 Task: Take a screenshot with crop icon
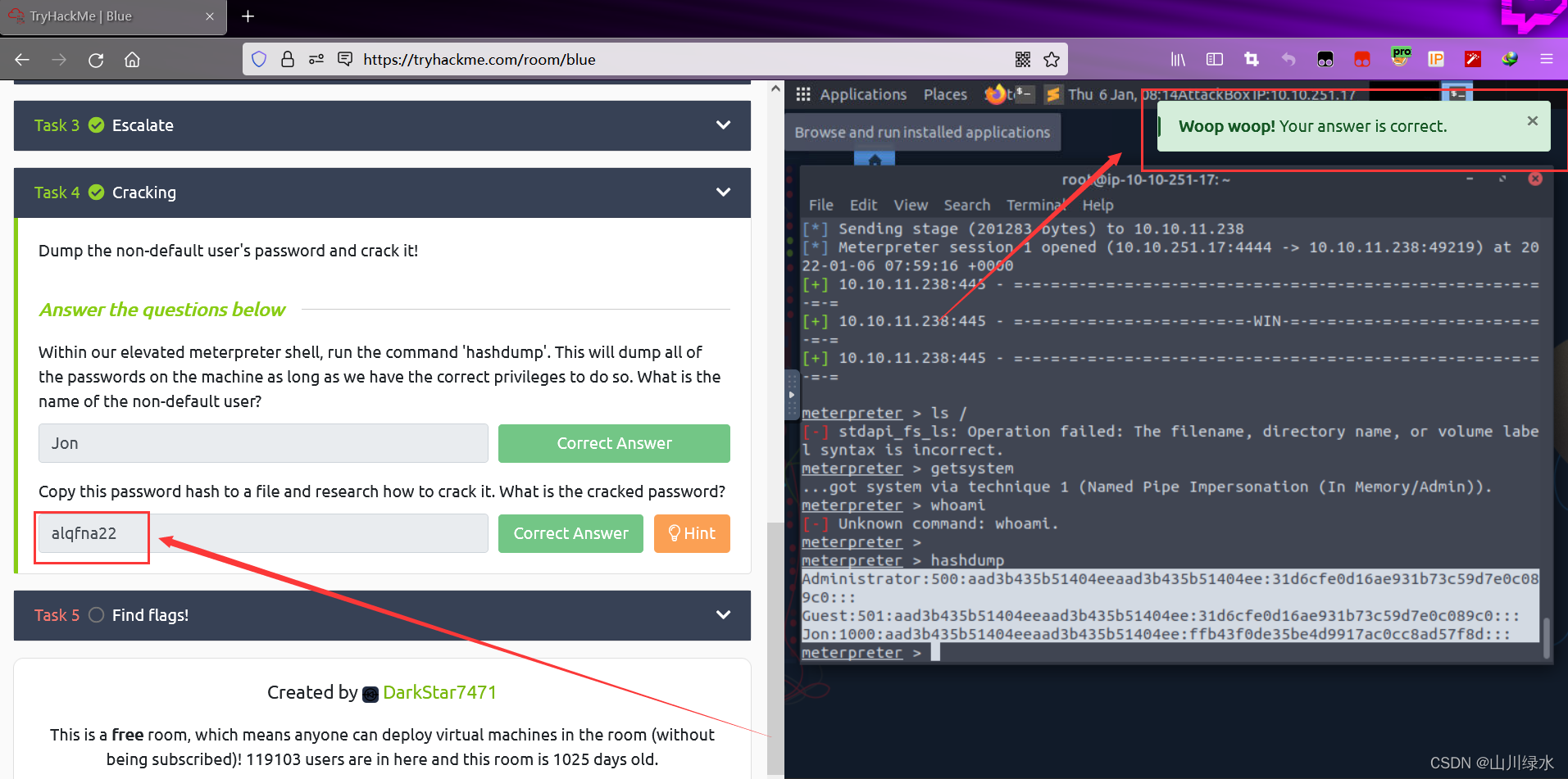pyautogui.click(x=1252, y=59)
